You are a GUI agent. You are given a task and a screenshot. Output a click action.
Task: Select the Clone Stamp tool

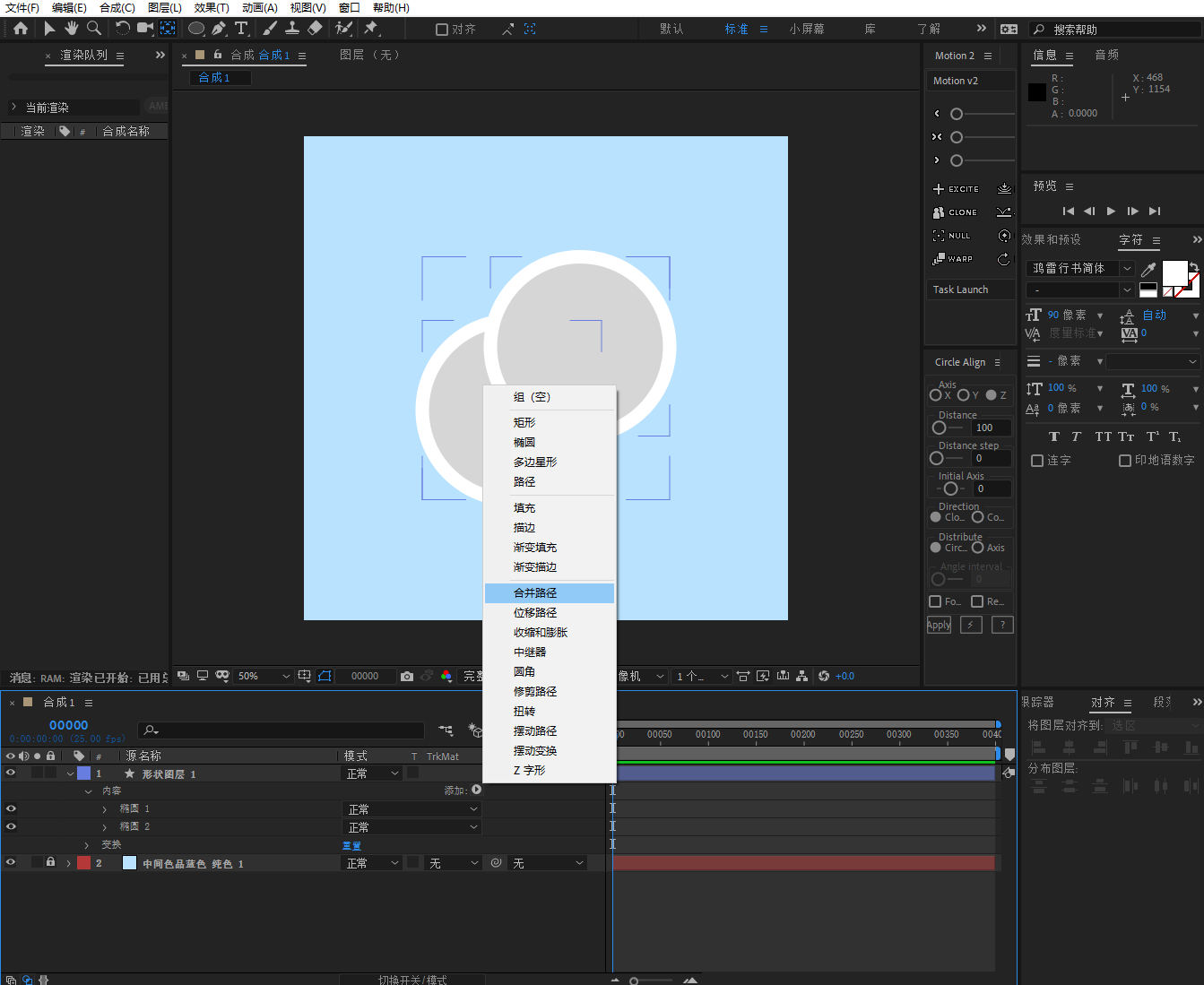[292, 29]
